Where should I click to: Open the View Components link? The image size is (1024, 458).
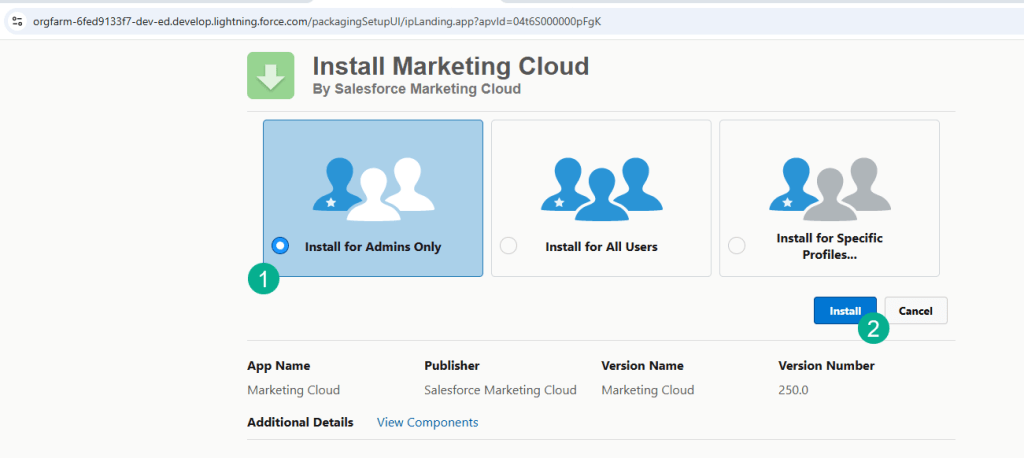coord(427,422)
